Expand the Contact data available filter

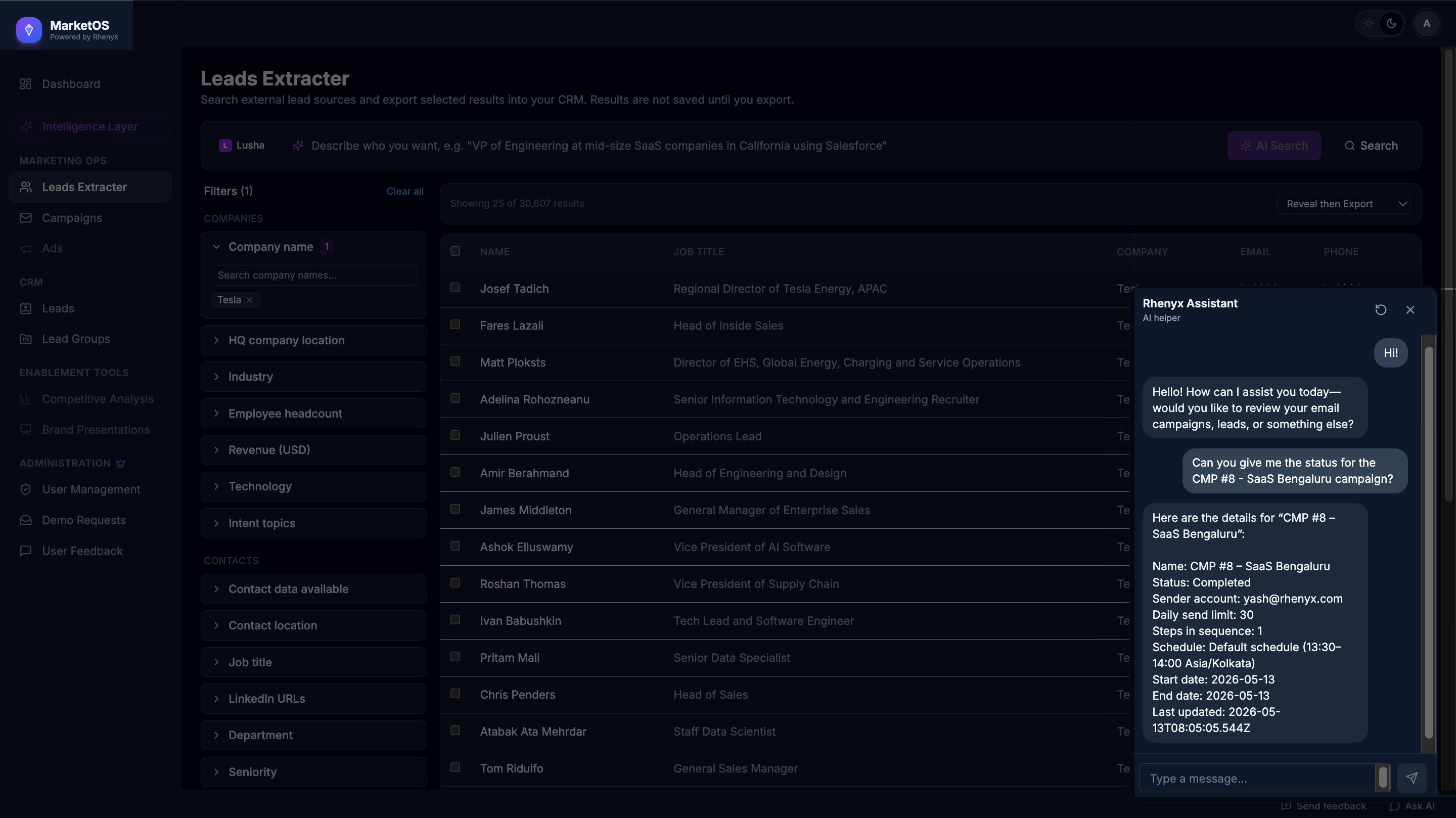pyautogui.click(x=313, y=588)
